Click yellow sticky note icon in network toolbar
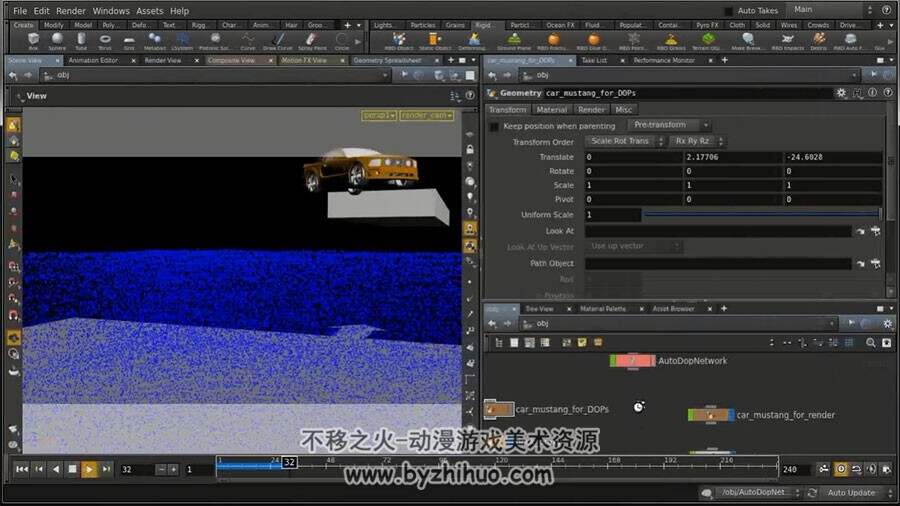 582,342
